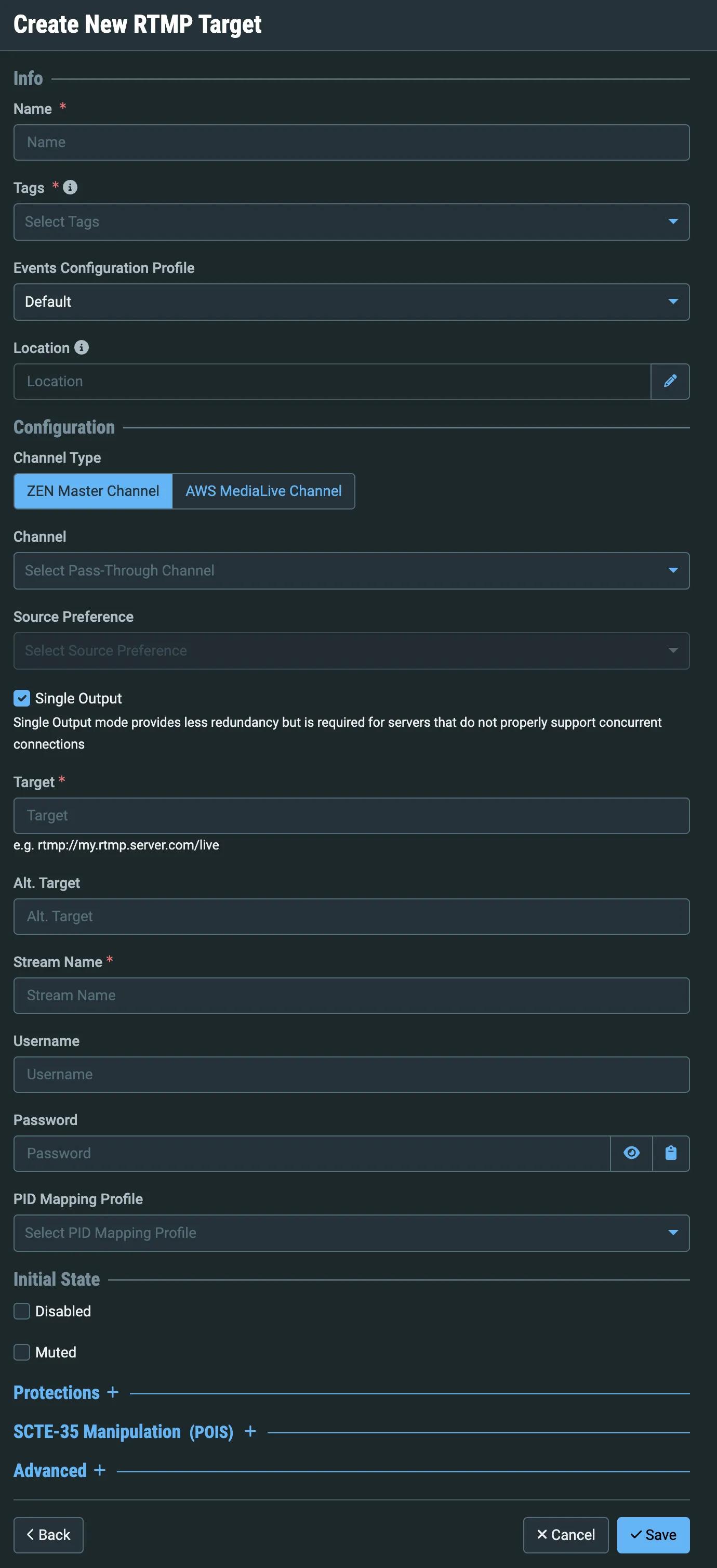
Task: Select ZEN Master Channel type
Action: point(93,491)
